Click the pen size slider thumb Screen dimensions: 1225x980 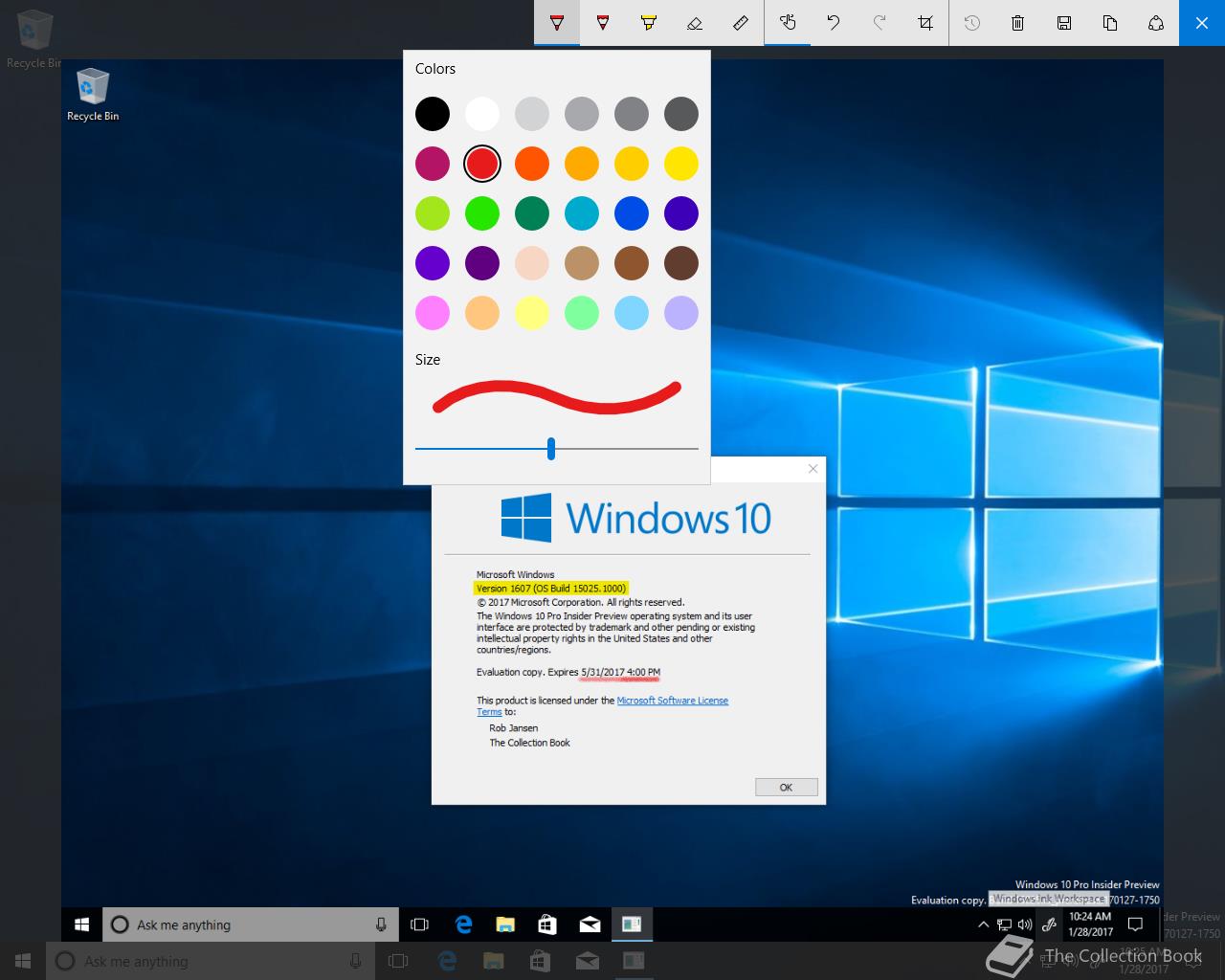coord(551,448)
